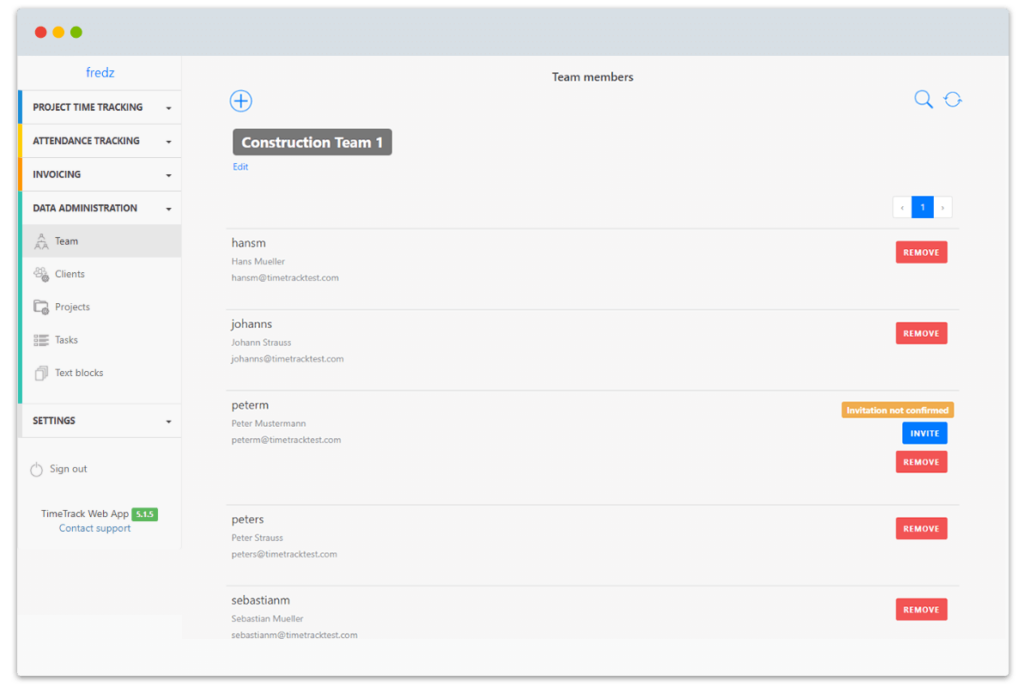Open Projects via its folder icon
The height and width of the screenshot is (687, 1030).
(x=41, y=307)
